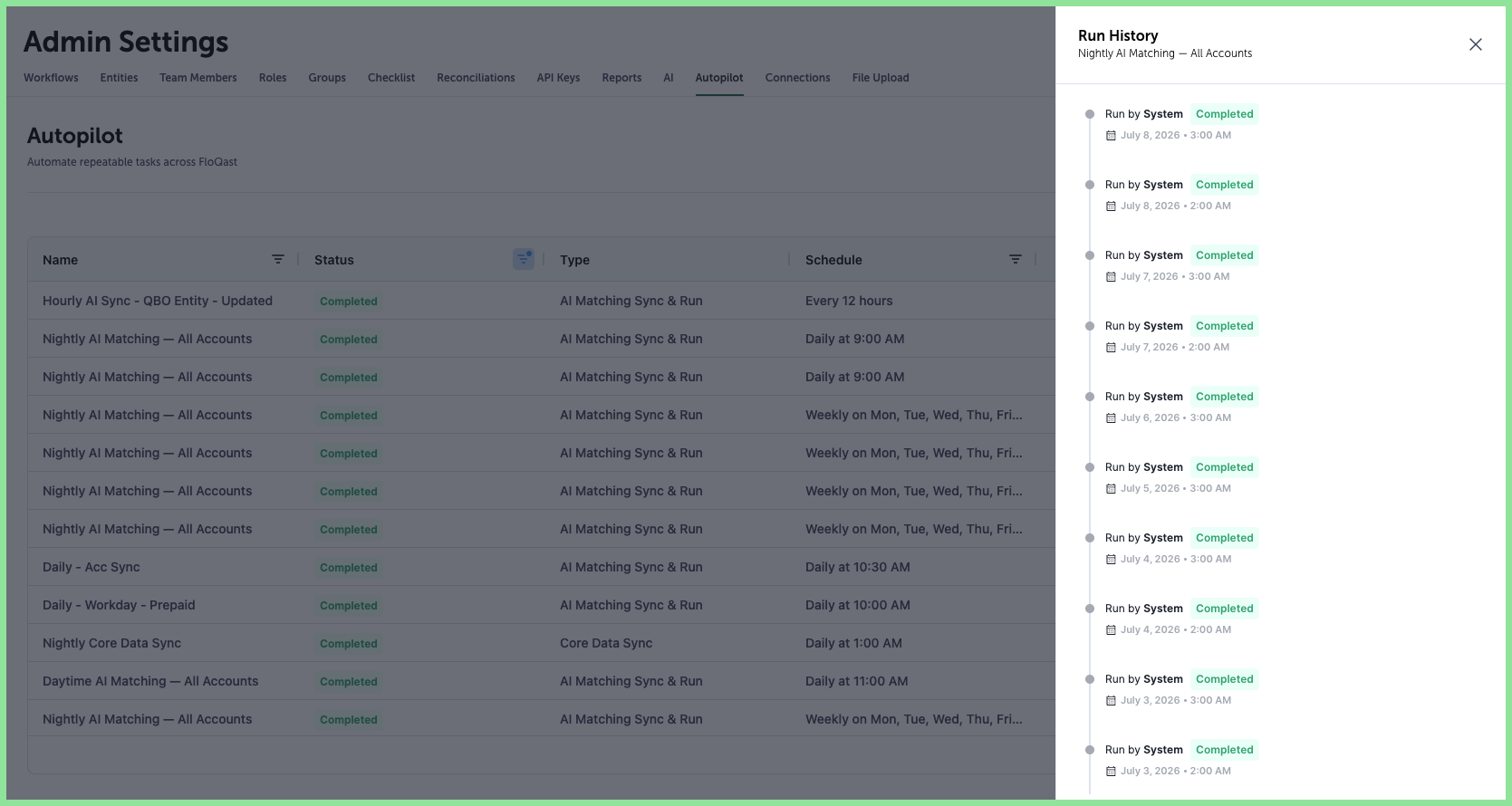Click calendar icon beside July 5, 2026 3:00 AM
1512x806 pixels.
pyautogui.click(x=1111, y=489)
